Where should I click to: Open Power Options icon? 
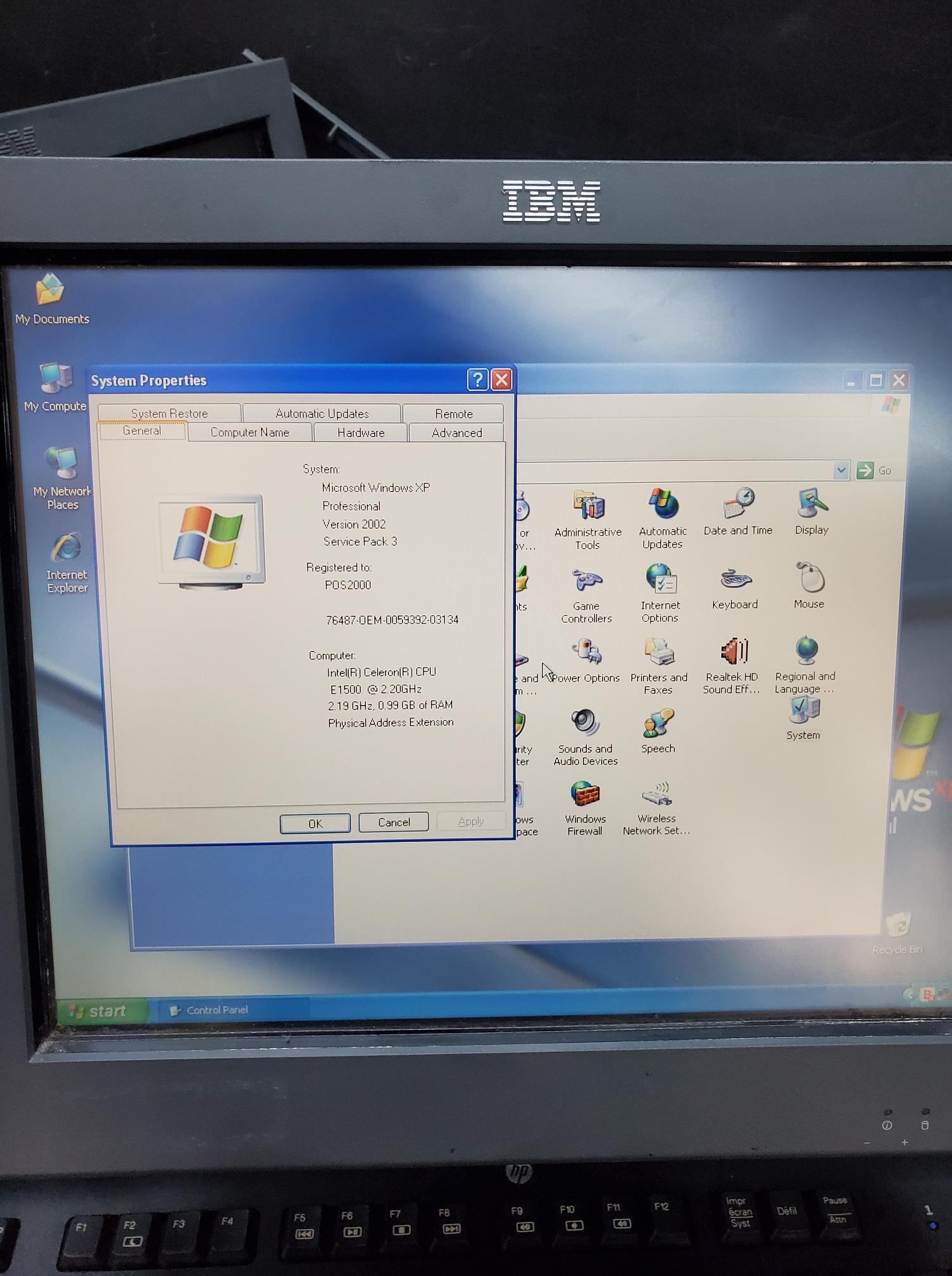coord(586,661)
